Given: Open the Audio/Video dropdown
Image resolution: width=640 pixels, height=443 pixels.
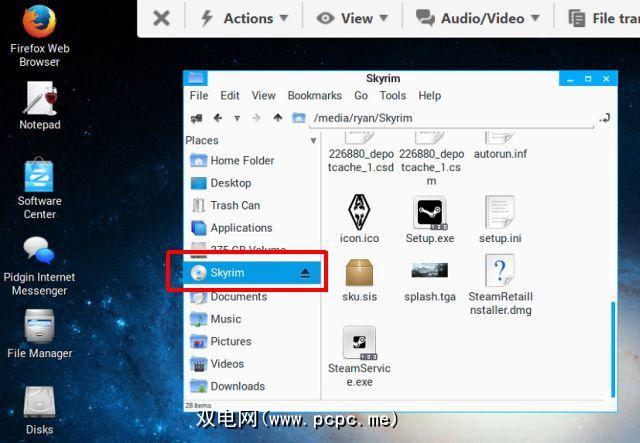Looking at the screenshot, I should [x=478, y=18].
